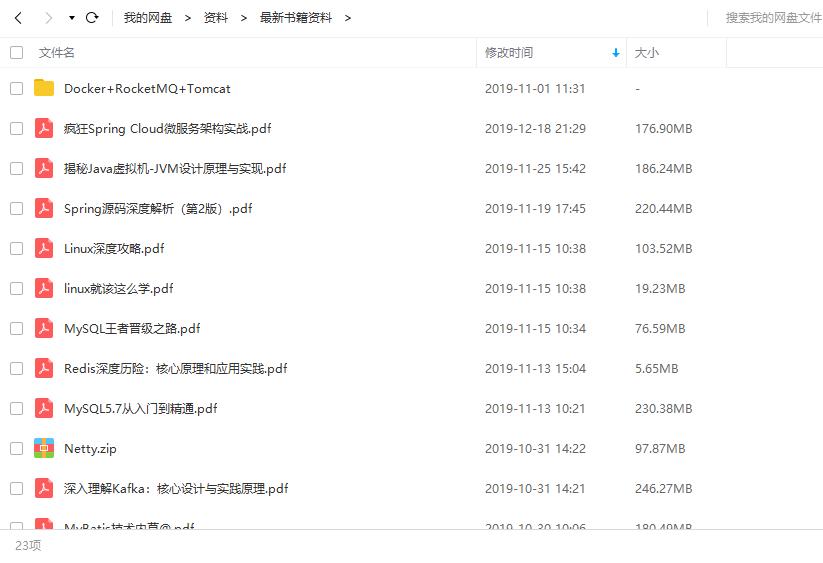Check the Docker+RocketMQ+Tomcat folder row
This screenshot has height=563, width=823.
(17, 88)
